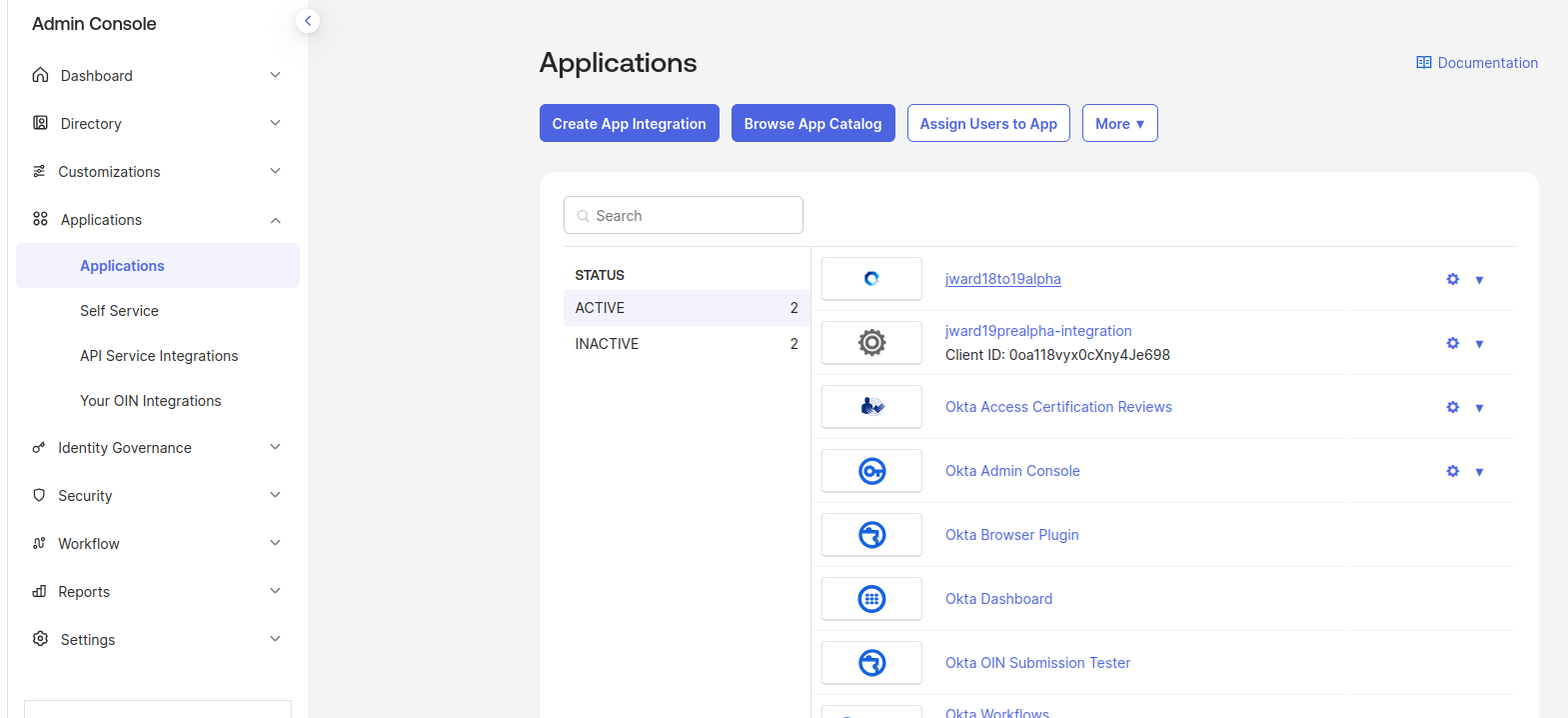This screenshot has height=718, width=1568.
Task: Filter by INACTIVE status
Action: [x=687, y=344]
